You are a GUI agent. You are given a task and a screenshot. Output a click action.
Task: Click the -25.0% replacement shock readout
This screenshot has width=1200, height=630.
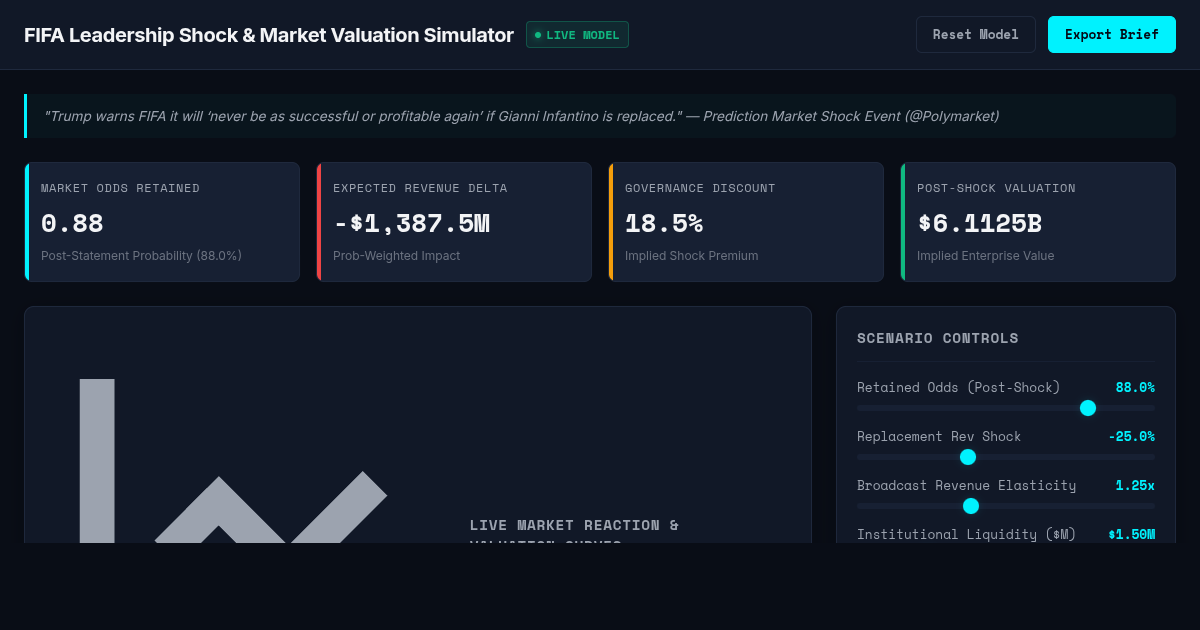pos(1131,436)
